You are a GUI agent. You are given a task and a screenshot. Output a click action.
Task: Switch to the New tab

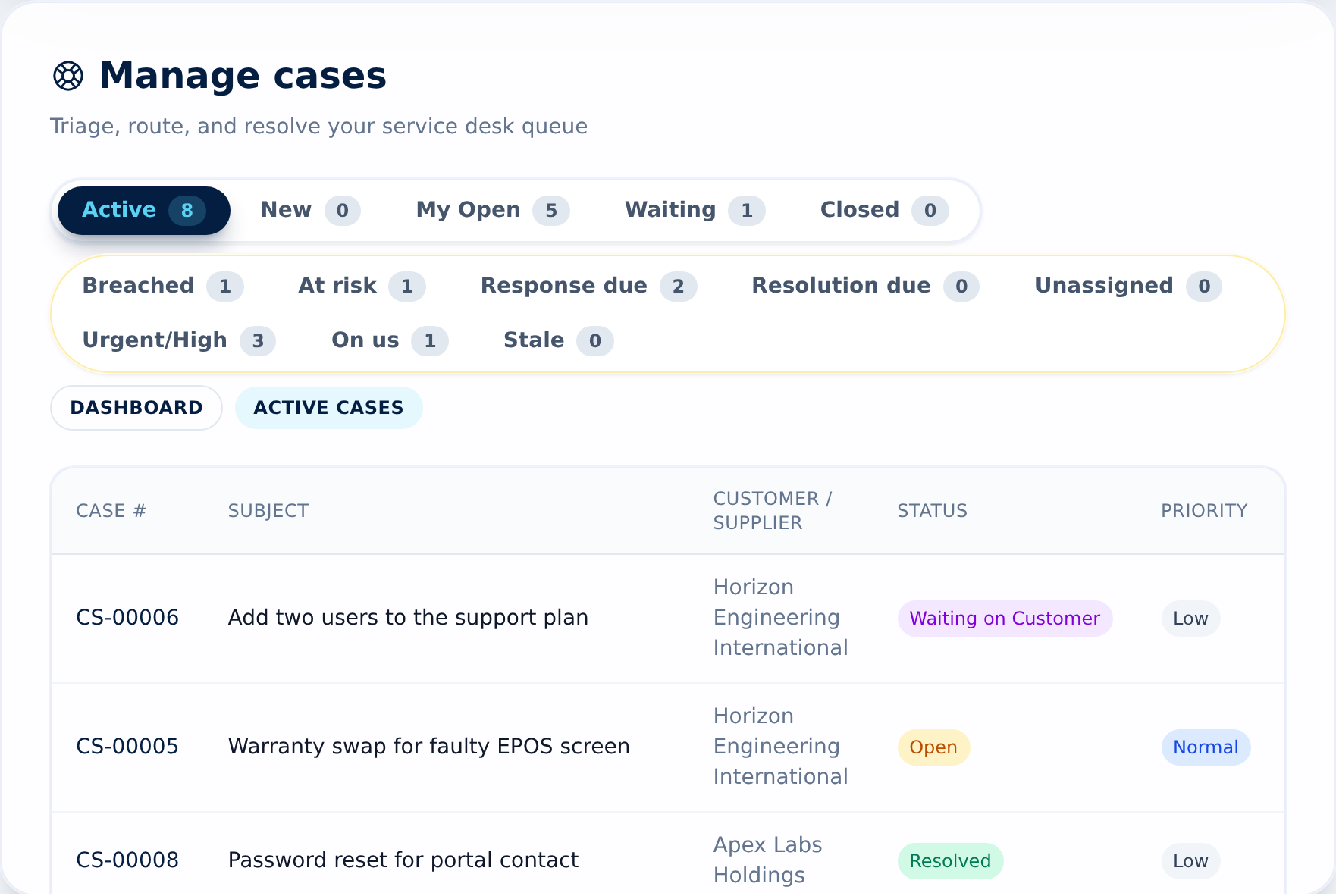click(x=310, y=210)
